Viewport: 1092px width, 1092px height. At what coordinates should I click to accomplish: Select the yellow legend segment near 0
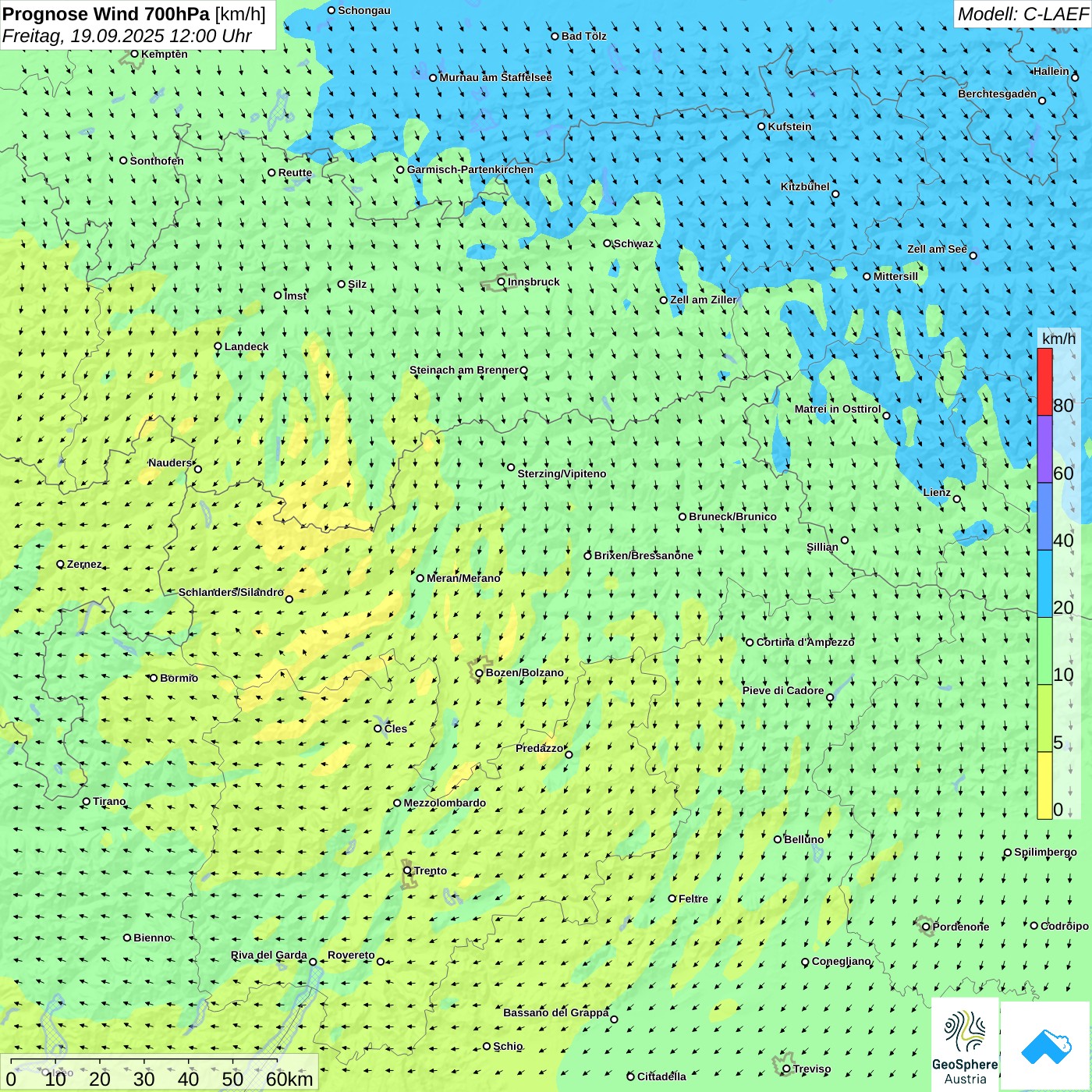pyautogui.click(x=1044, y=785)
